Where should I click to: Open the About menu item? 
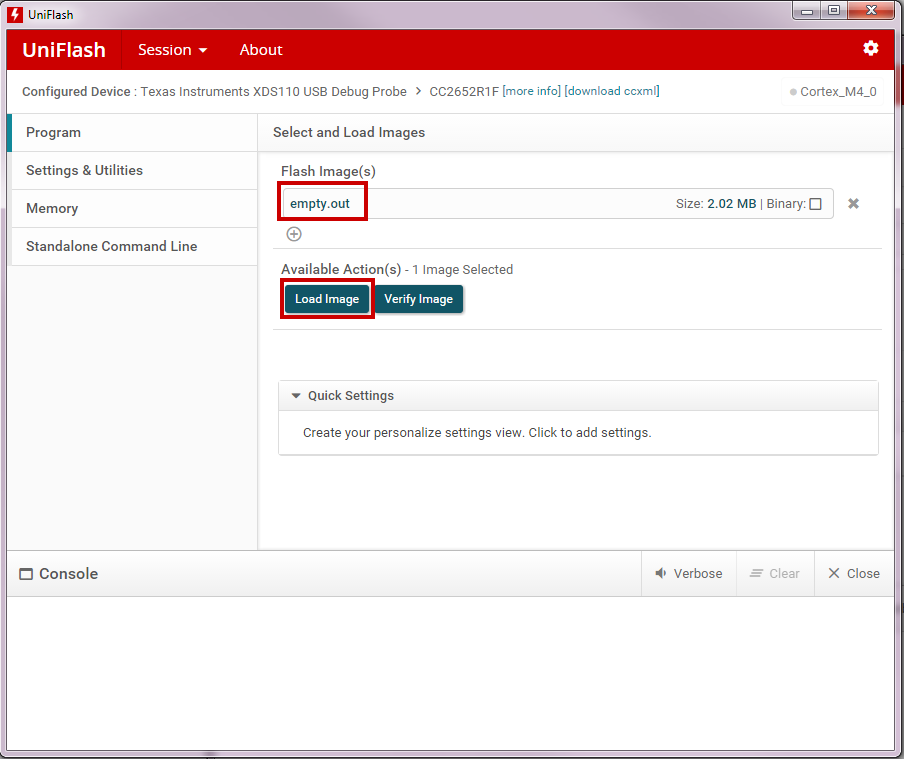tap(261, 50)
